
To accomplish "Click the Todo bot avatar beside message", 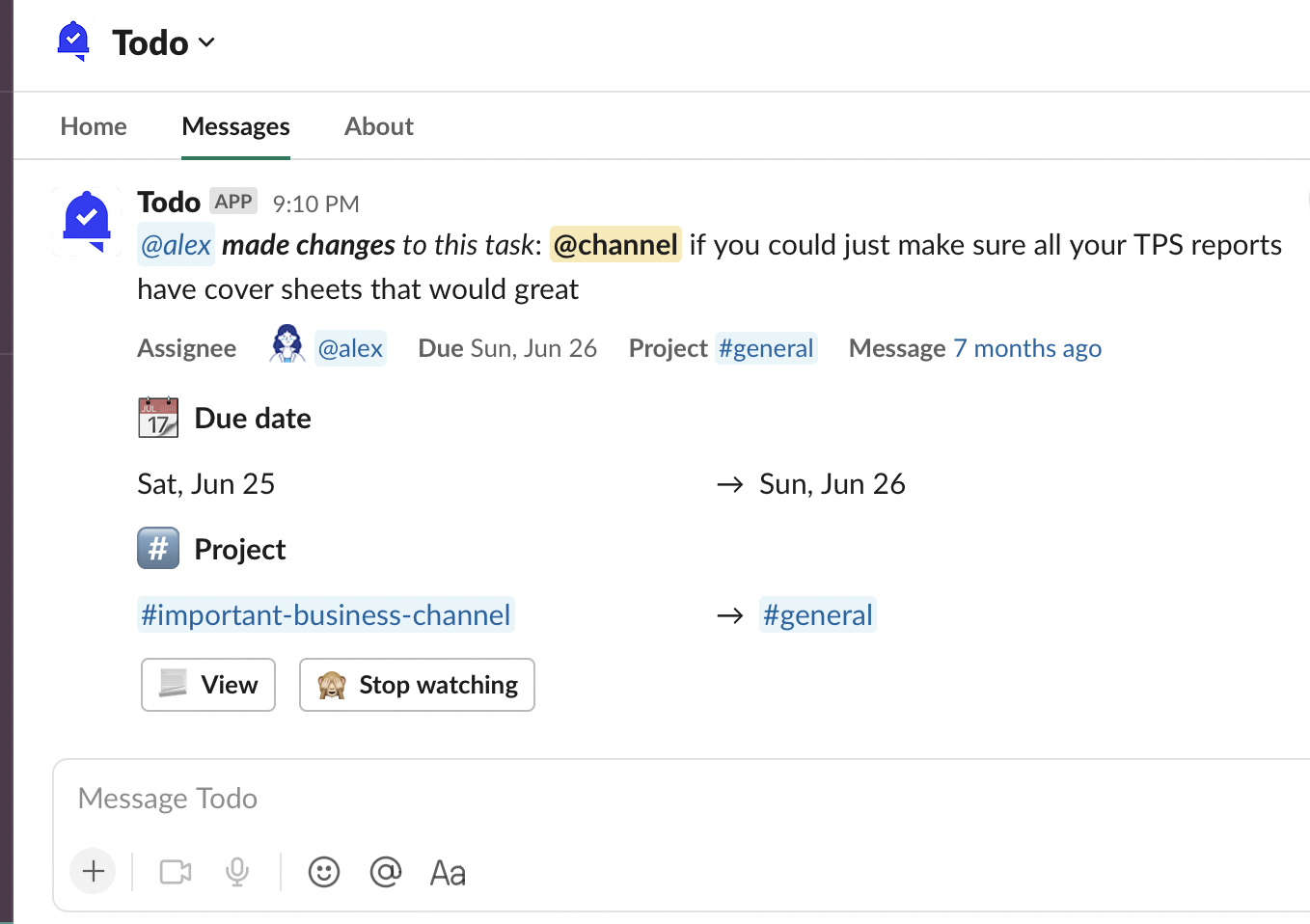I will tap(87, 221).
